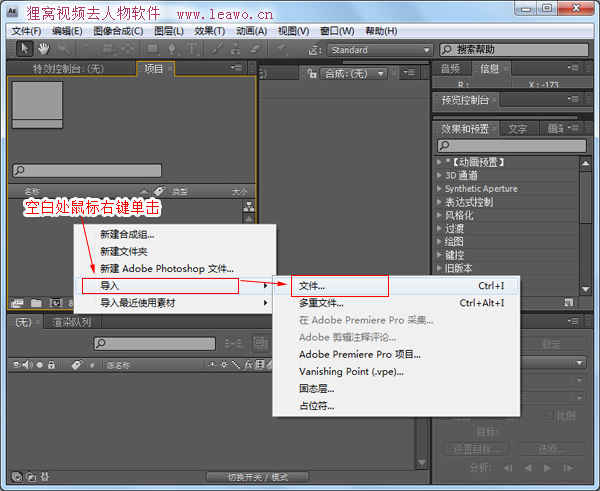Image resolution: width=600 pixels, height=491 pixels.
Task: Click the flowchart view icon in project panel
Action: (249, 206)
